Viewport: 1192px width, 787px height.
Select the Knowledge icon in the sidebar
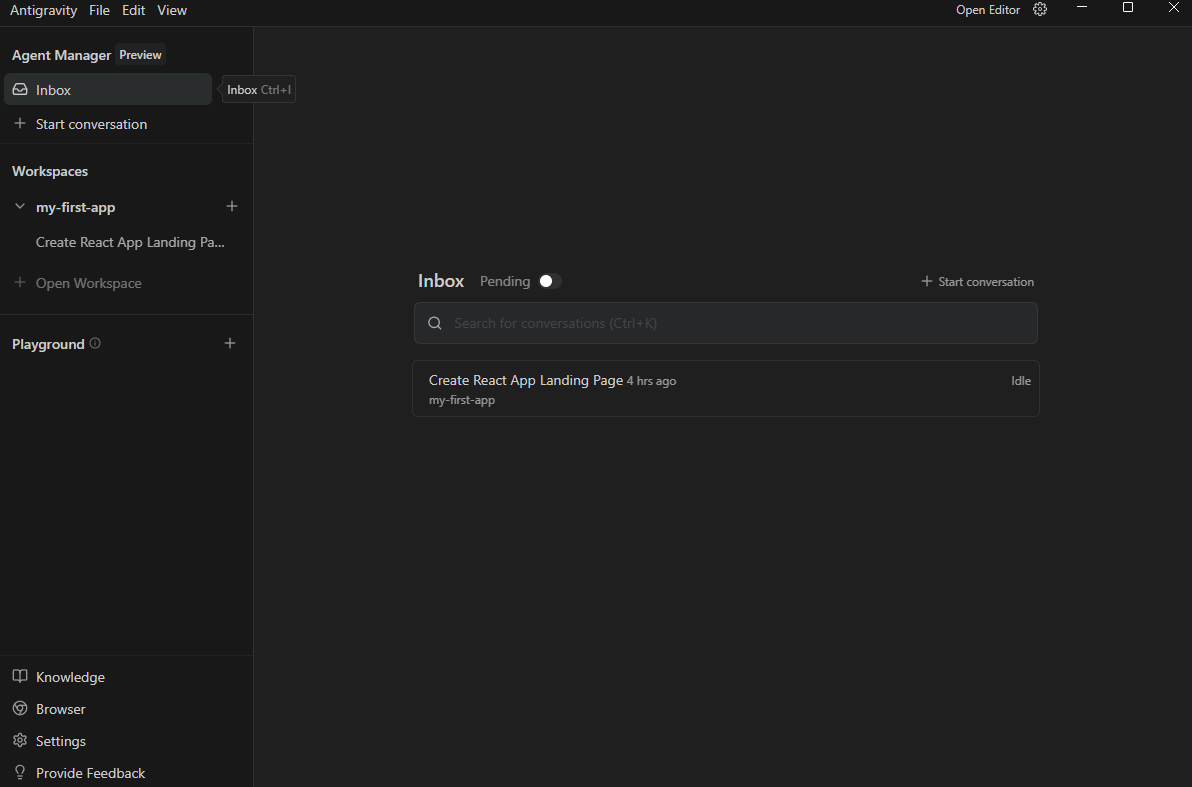(20, 677)
